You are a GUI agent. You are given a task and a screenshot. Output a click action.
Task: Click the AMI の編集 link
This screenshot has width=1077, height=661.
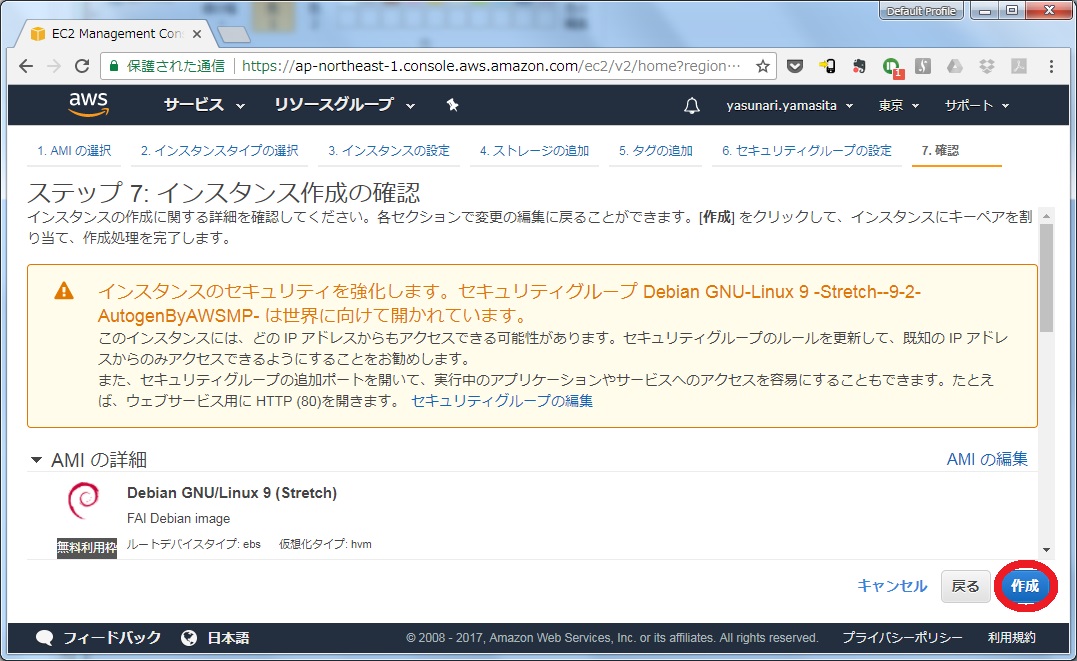(x=987, y=459)
